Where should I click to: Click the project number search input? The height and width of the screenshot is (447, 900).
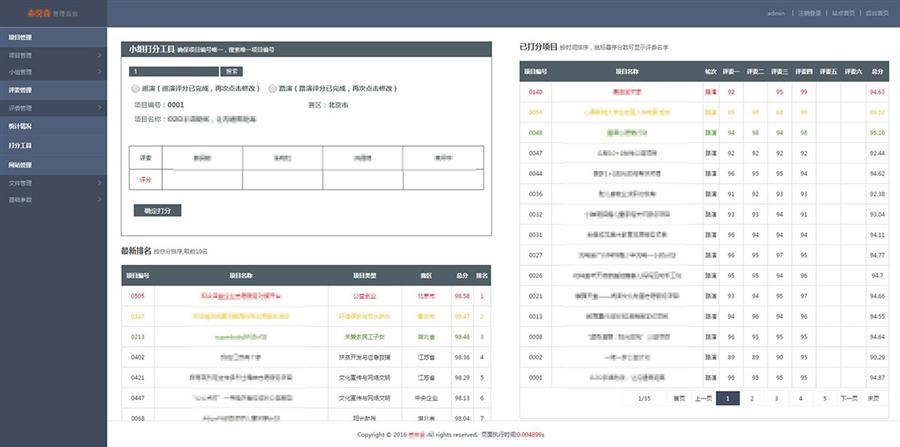tap(174, 71)
